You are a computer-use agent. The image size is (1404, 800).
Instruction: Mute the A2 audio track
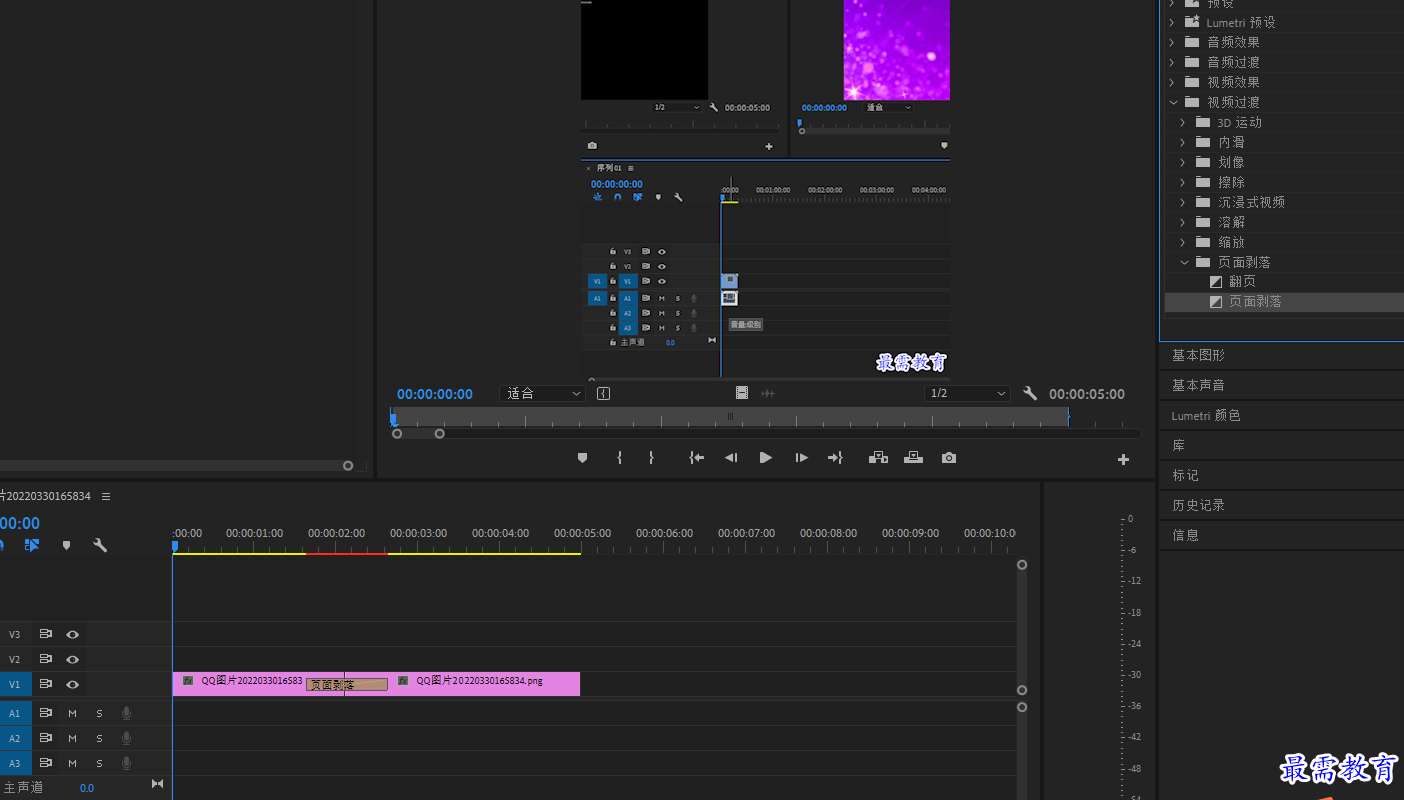coord(72,738)
